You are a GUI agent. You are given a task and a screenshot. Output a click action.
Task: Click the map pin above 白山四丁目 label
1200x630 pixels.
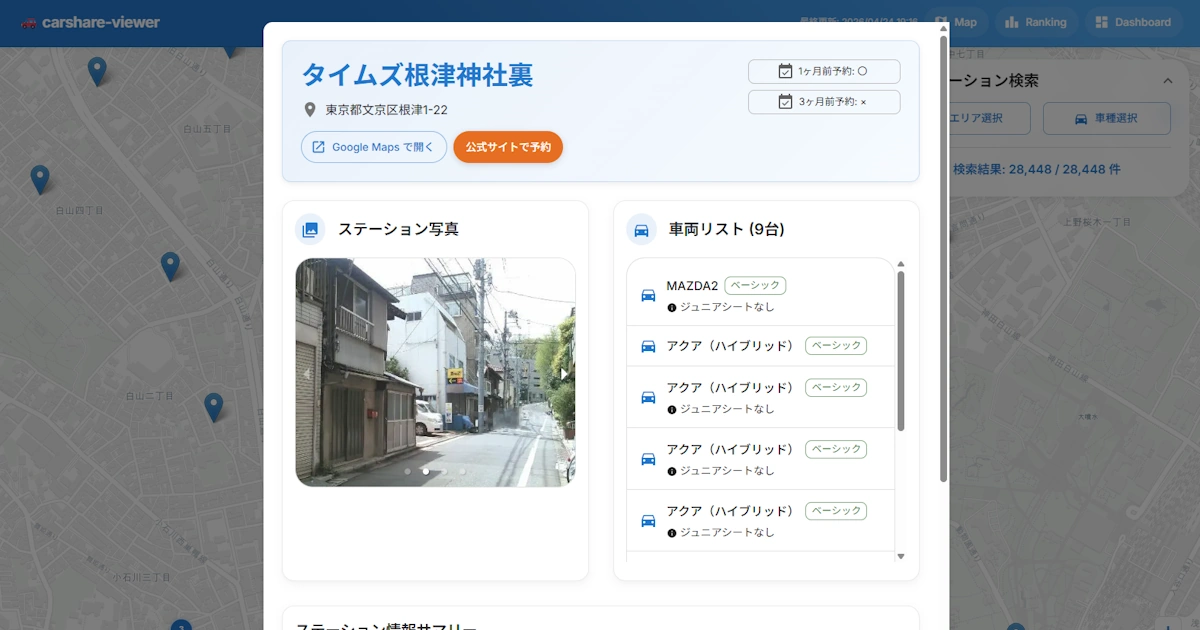pos(40,180)
